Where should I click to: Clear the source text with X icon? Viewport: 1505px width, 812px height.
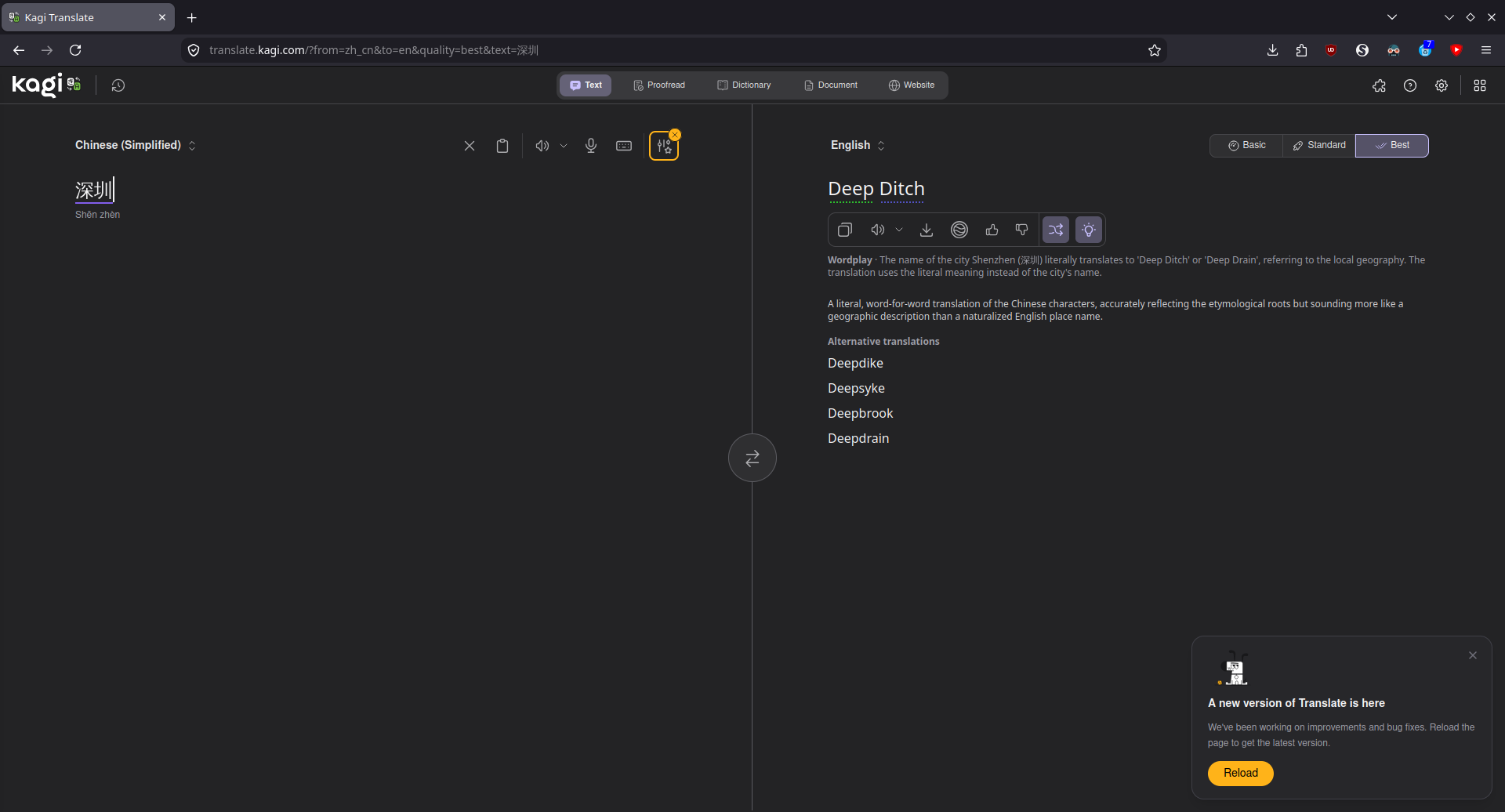470,146
